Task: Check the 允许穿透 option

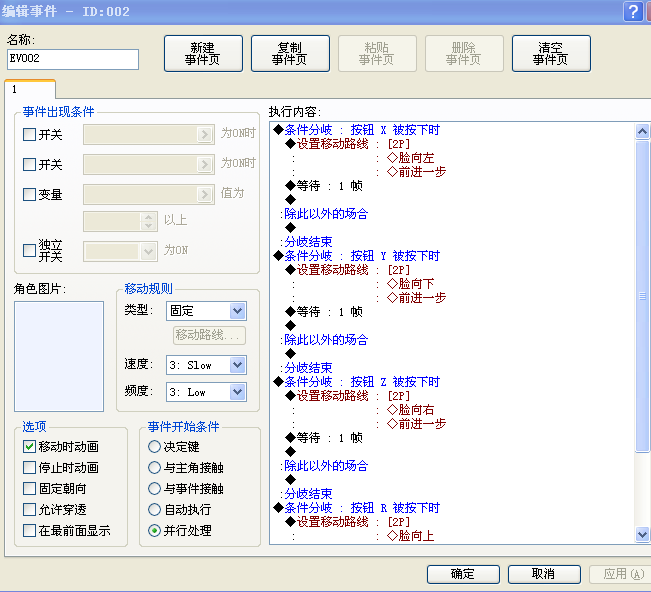Action: [29, 509]
